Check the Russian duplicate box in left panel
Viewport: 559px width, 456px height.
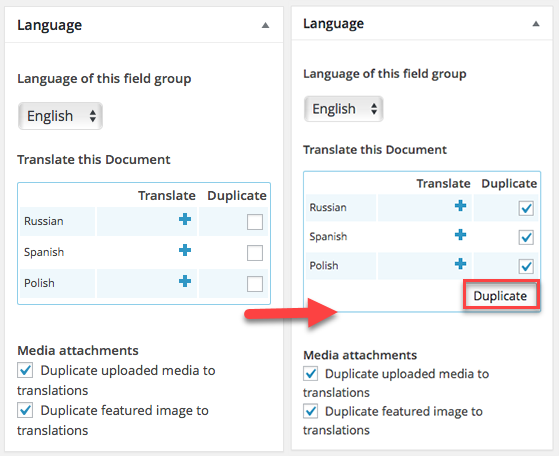click(x=255, y=222)
